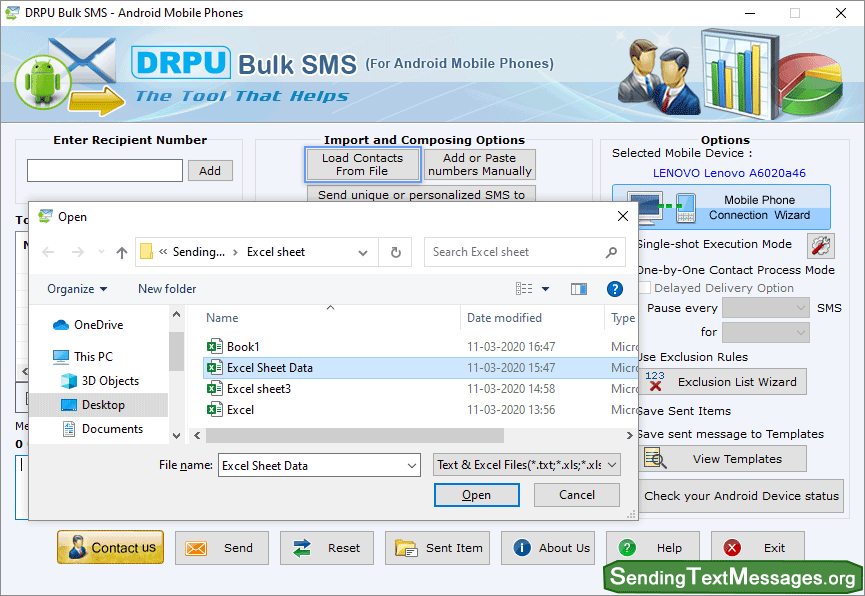
Task: Select Documents in the navigation pane
Action: coord(103,429)
